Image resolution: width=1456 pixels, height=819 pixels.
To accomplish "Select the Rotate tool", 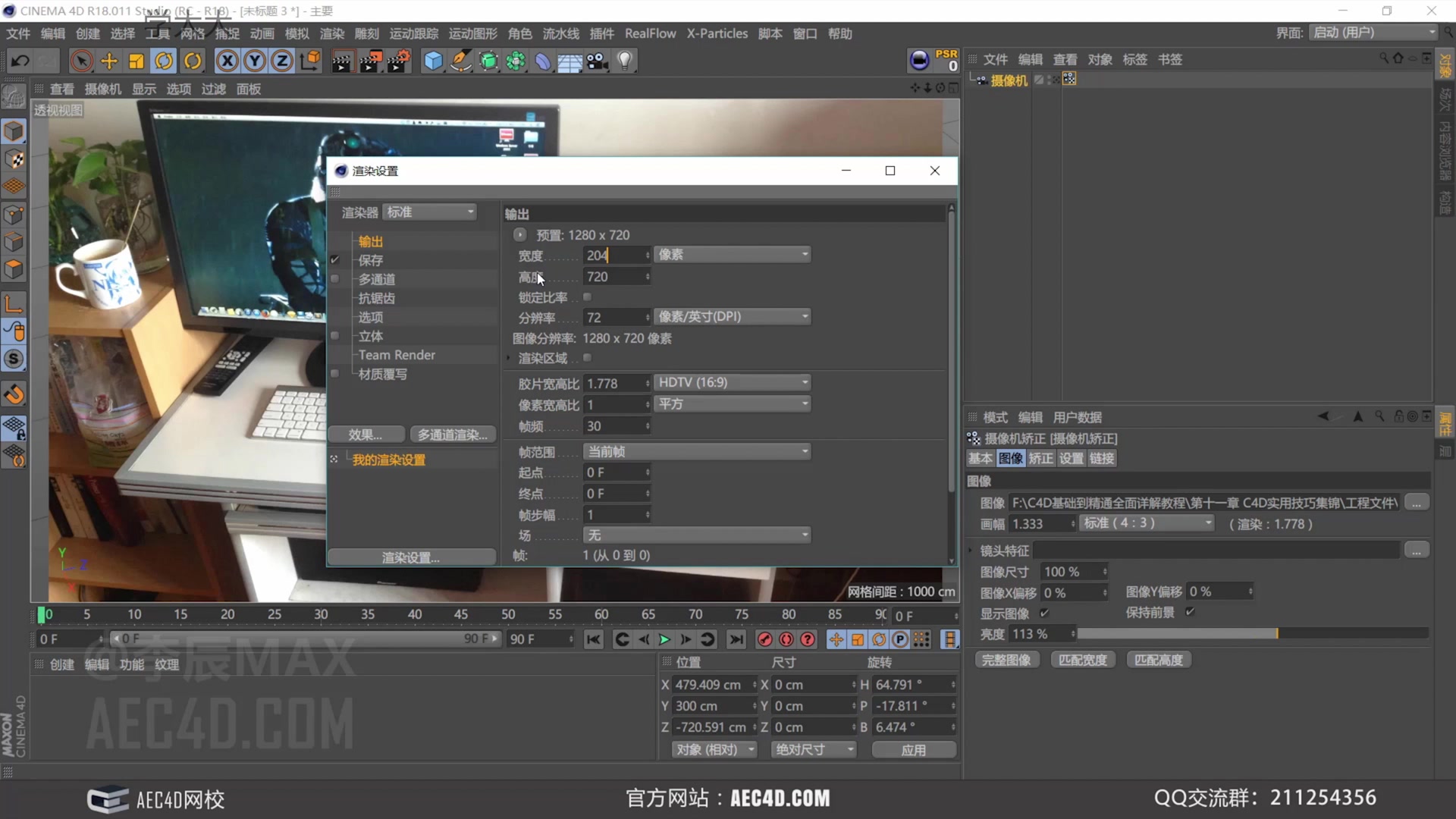I will point(164,61).
